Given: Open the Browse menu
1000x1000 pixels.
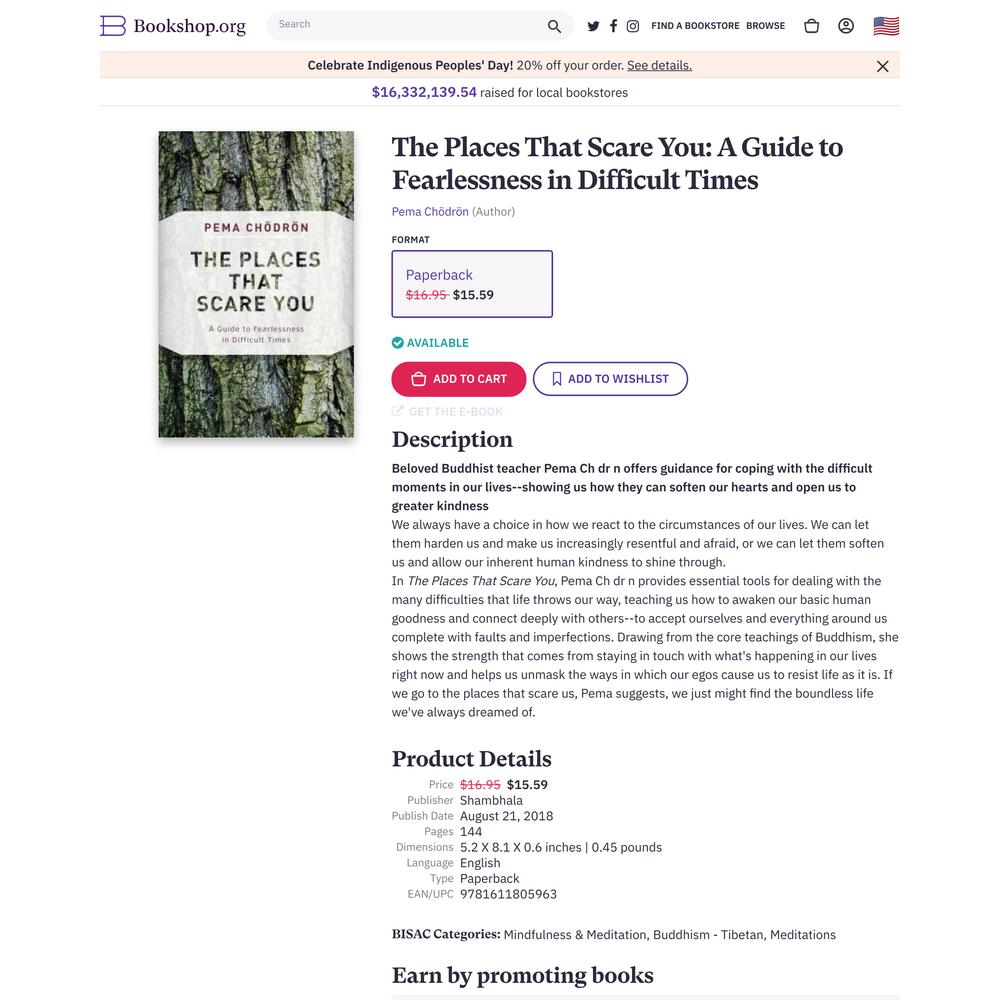Looking at the screenshot, I should (x=765, y=26).
